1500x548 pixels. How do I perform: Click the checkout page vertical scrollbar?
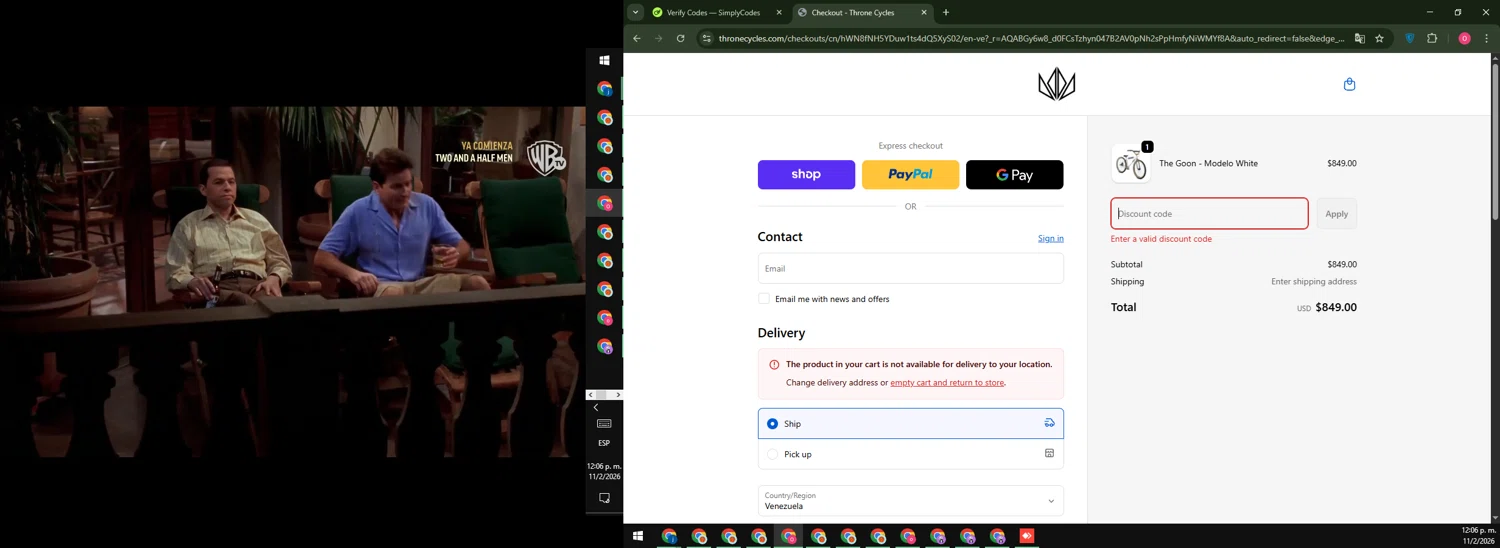click(x=1495, y=144)
